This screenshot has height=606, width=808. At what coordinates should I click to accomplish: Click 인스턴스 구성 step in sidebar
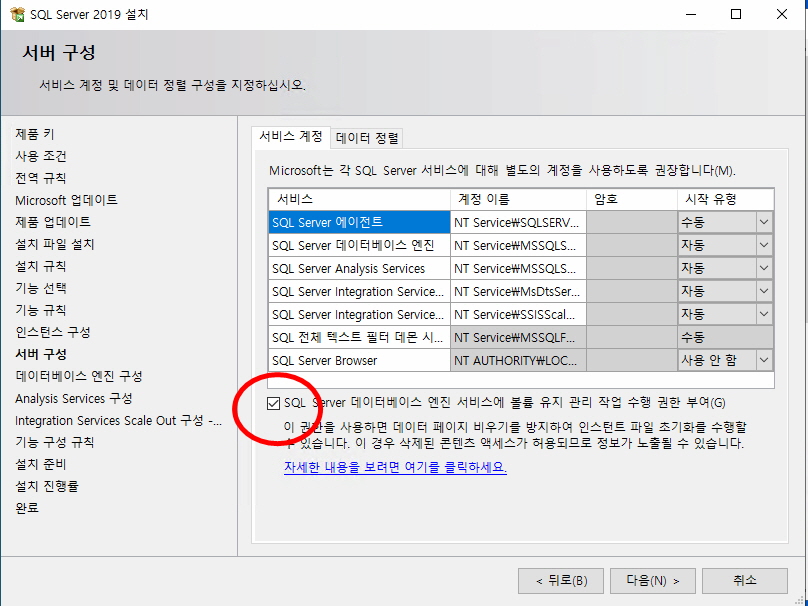[x=53, y=332]
